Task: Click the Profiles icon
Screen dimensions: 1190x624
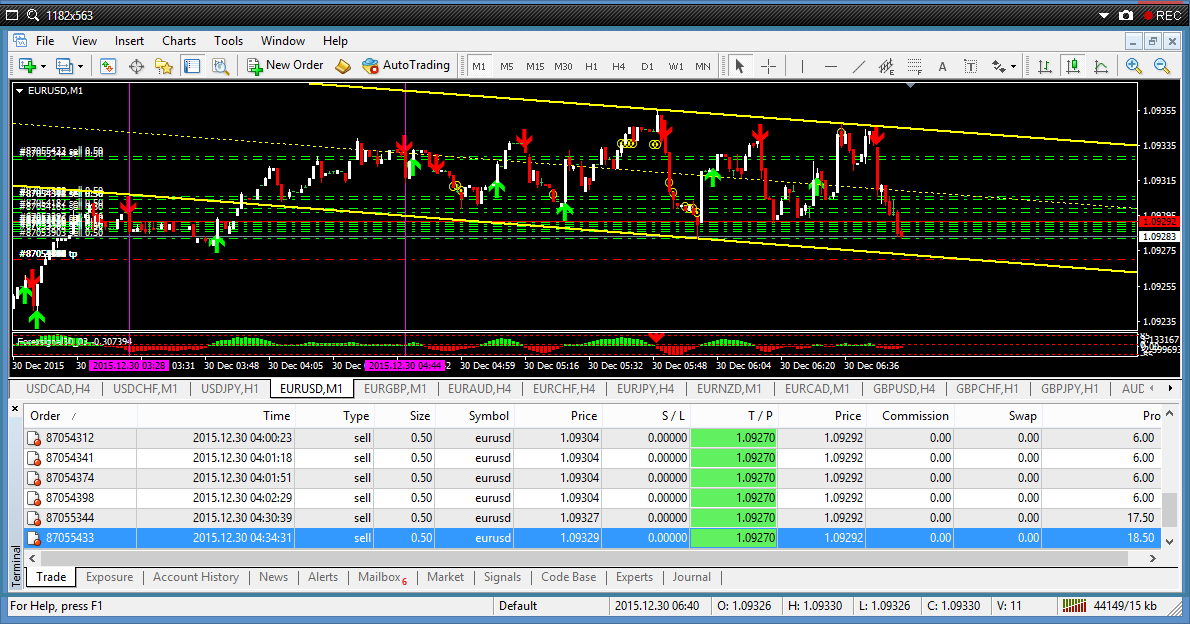Action: point(65,66)
